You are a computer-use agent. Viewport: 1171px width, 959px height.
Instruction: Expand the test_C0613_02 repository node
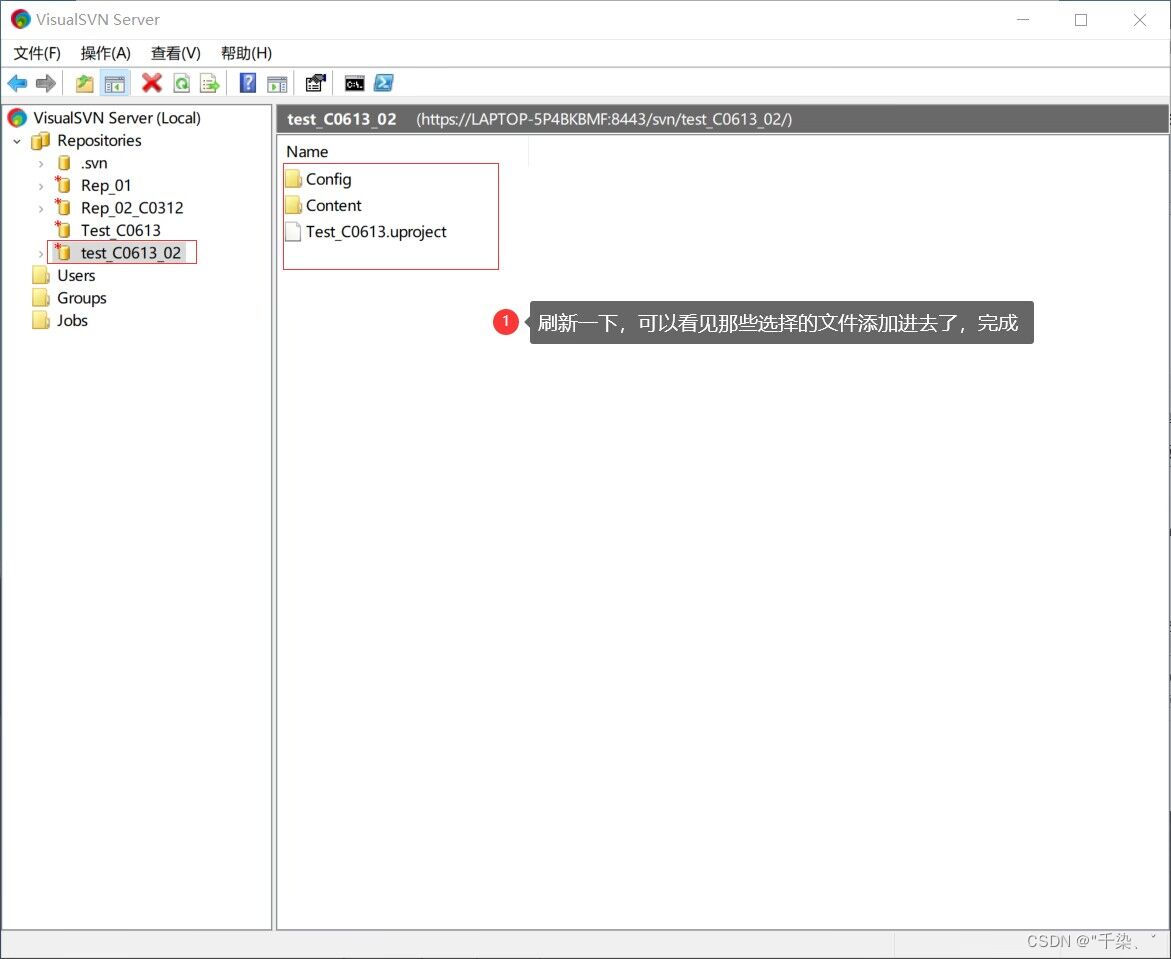point(40,252)
